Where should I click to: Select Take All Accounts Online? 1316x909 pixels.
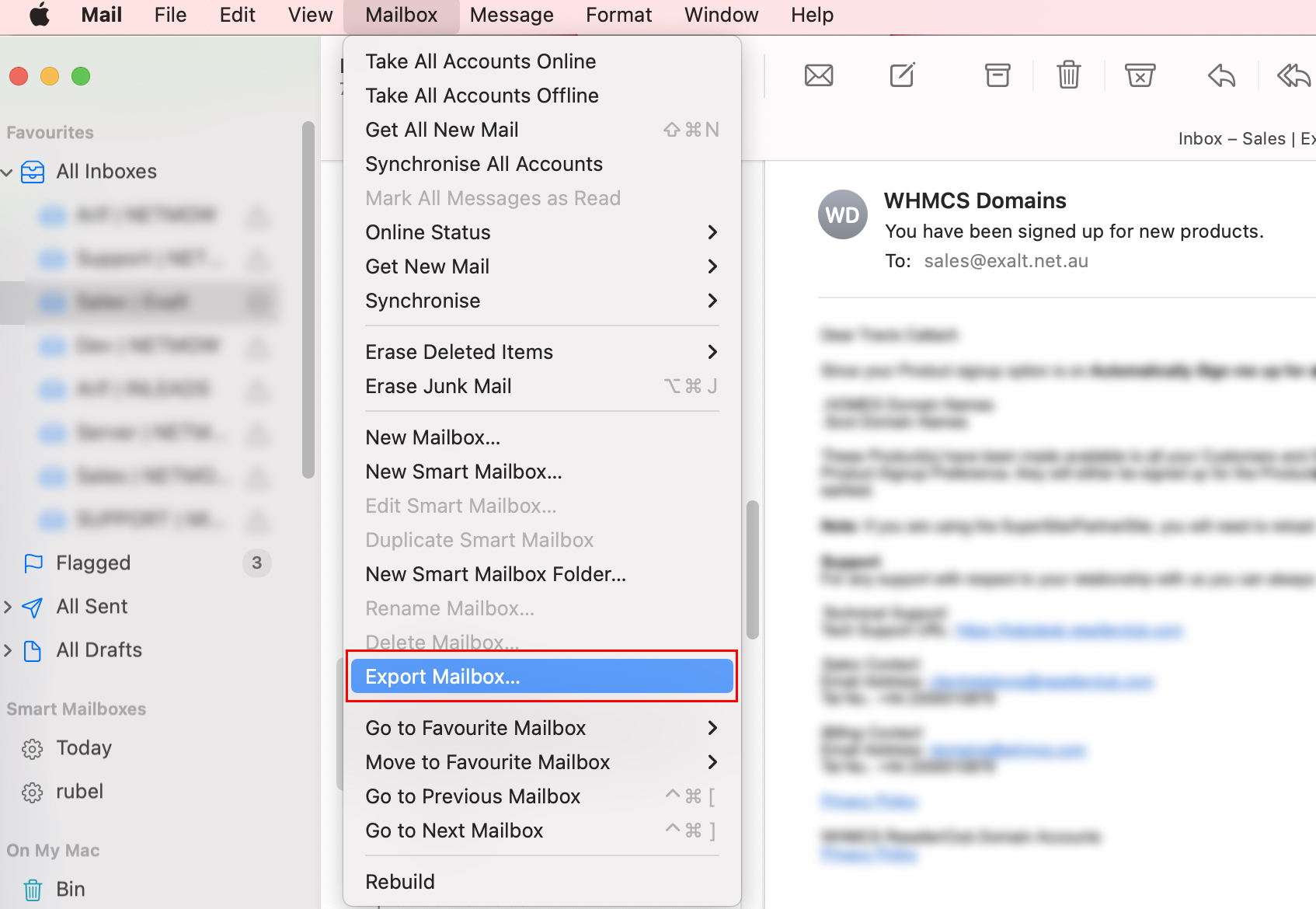[x=541, y=61]
